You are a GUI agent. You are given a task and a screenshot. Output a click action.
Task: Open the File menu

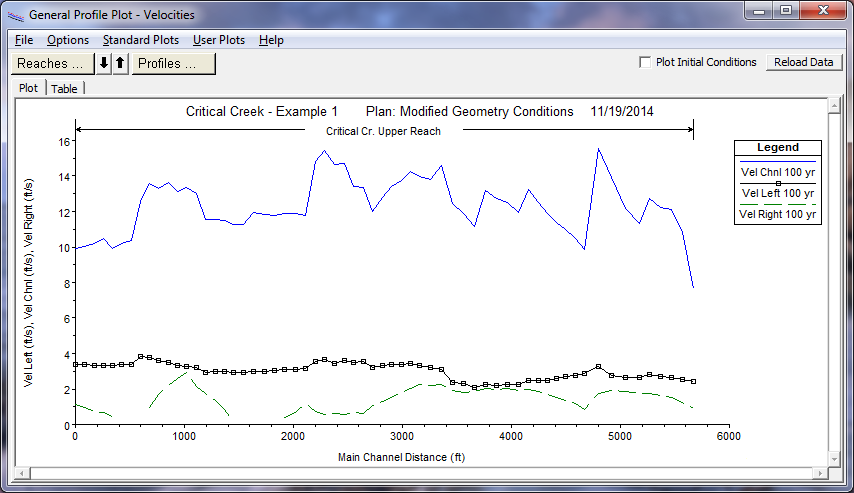(x=24, y=40)
